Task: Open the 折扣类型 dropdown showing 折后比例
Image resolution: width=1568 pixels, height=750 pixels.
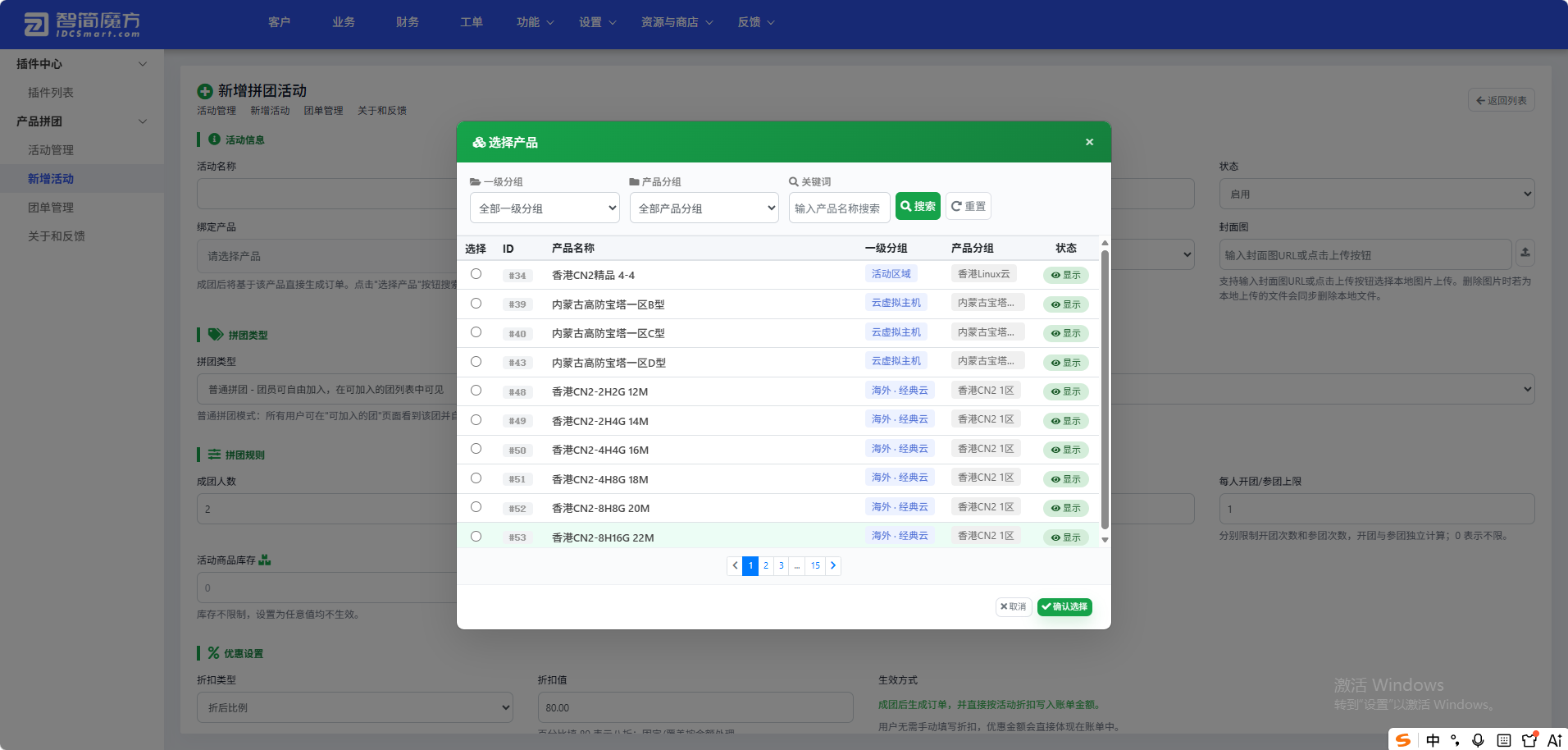Action: (x=355, y=707)
